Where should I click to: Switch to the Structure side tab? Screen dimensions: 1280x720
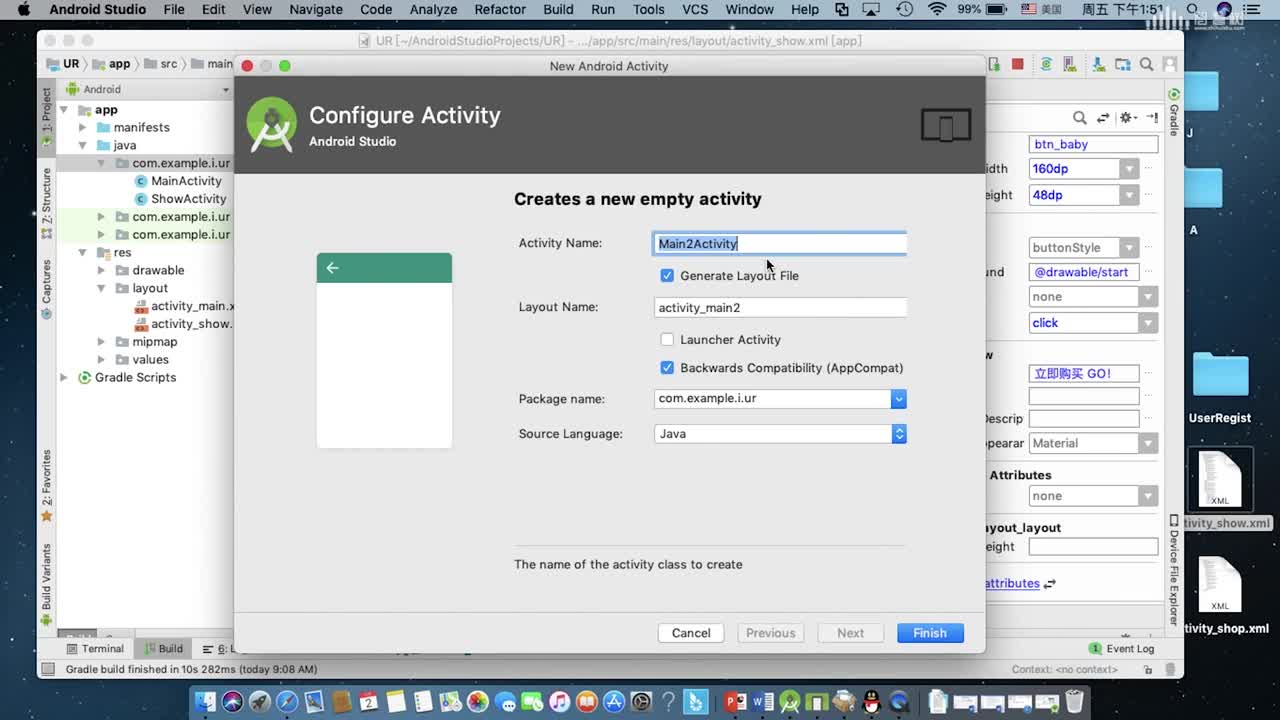(46, 203)
